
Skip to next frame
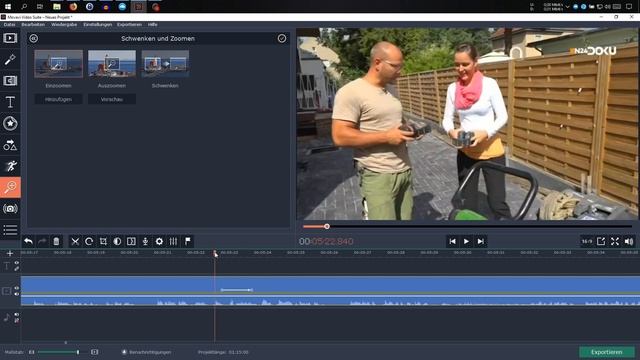pyautogui.click(x=481, y=241)
